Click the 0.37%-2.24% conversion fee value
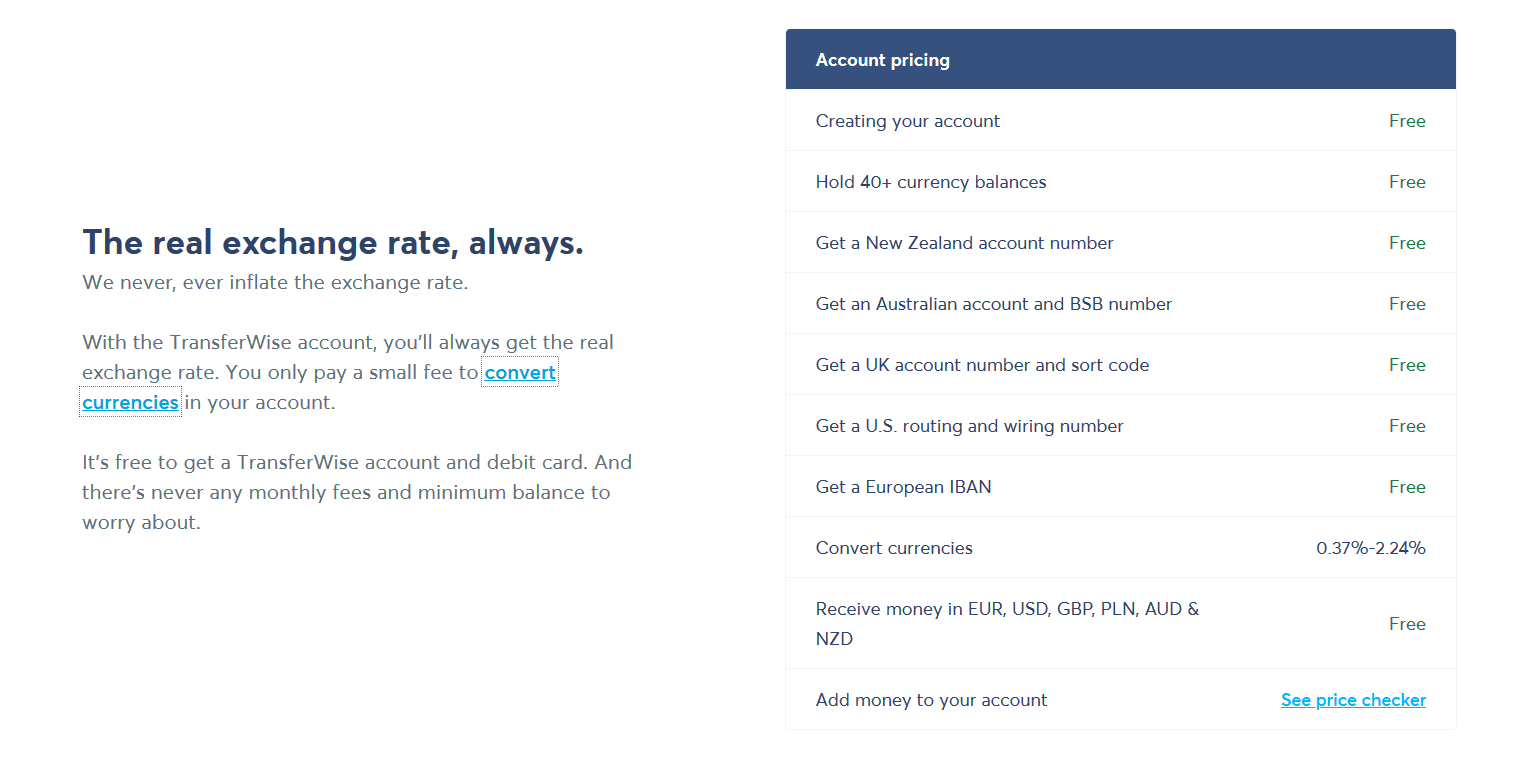Screen dimensions: 1518x781 [1370, 548]
